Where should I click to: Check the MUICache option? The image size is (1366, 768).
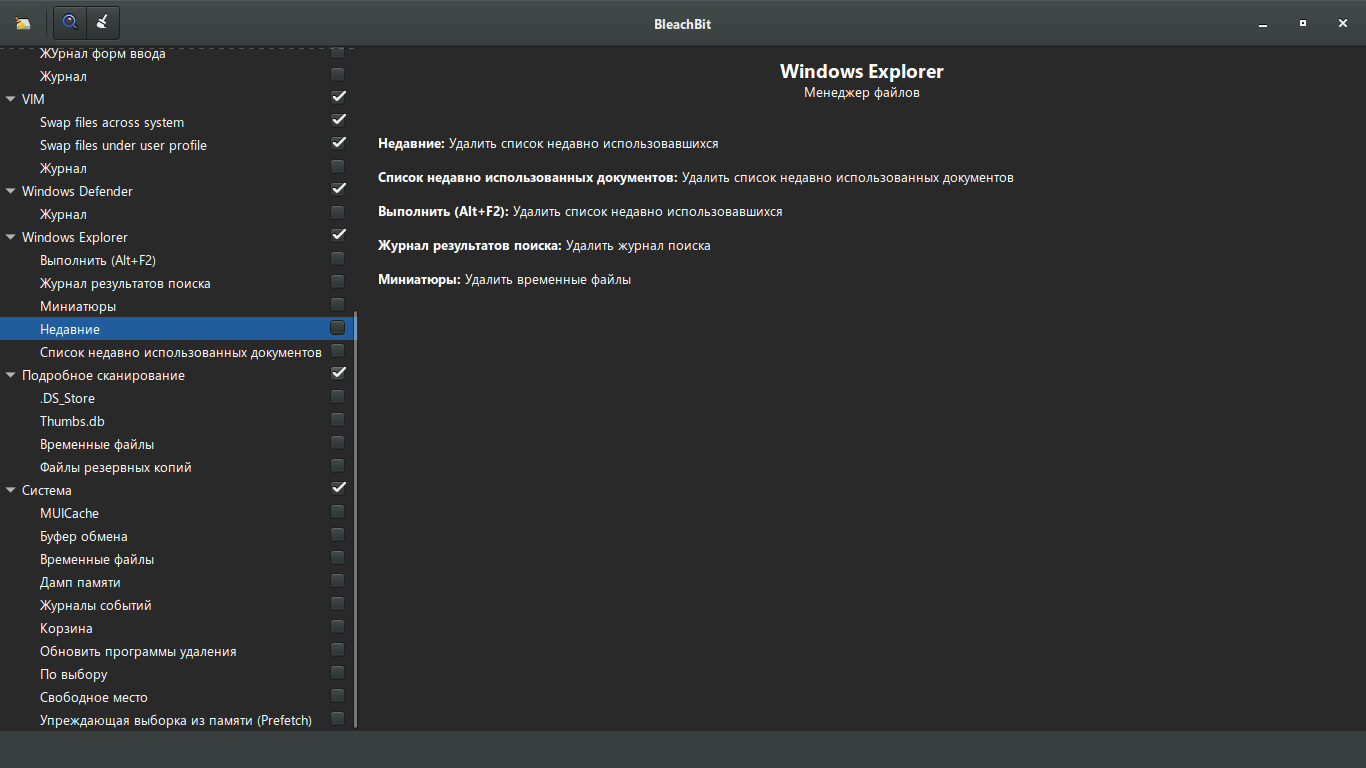(x=337, y=511)
